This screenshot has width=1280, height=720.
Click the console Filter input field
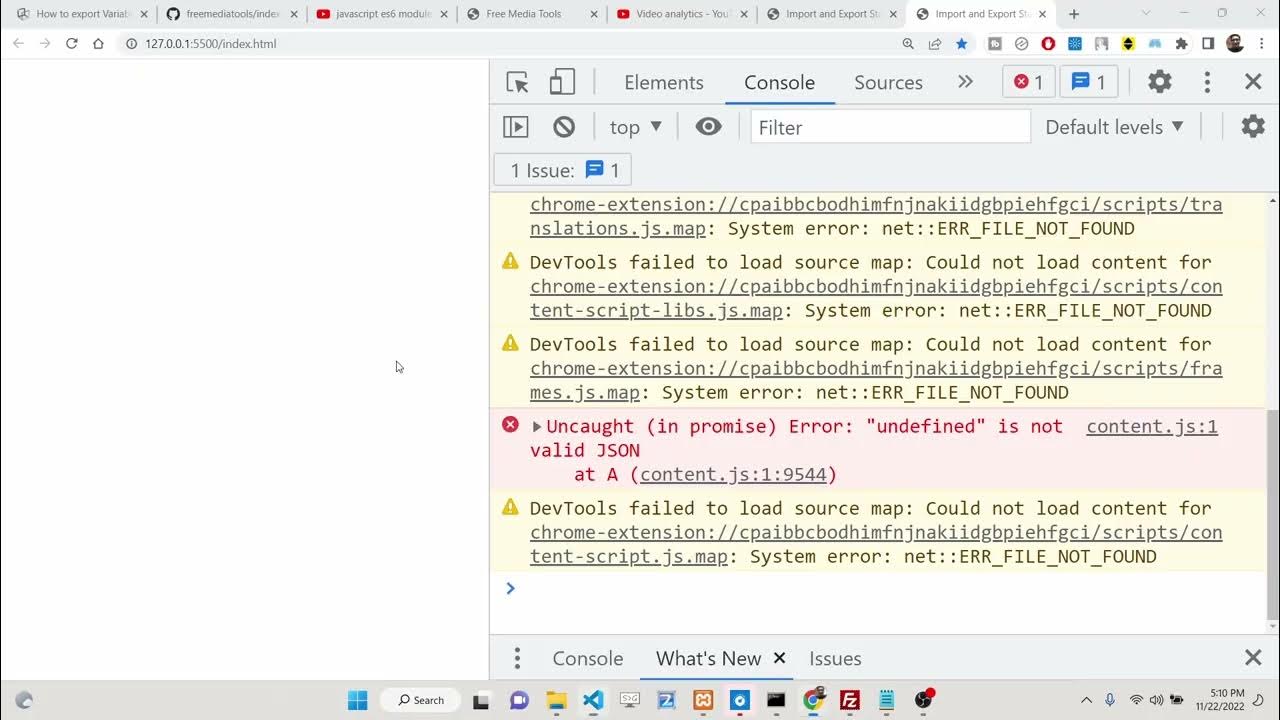890,127
